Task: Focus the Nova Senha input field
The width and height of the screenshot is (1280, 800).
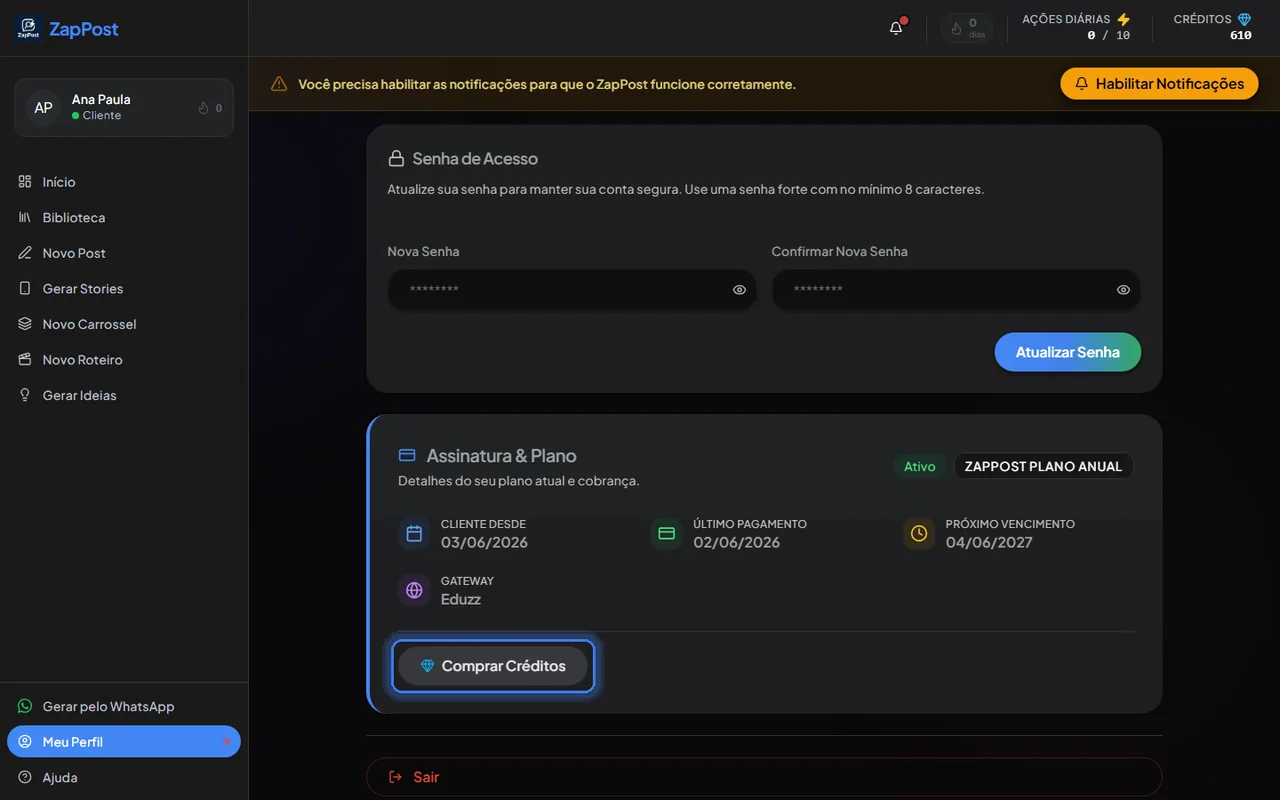Action: tap(572, 290)
